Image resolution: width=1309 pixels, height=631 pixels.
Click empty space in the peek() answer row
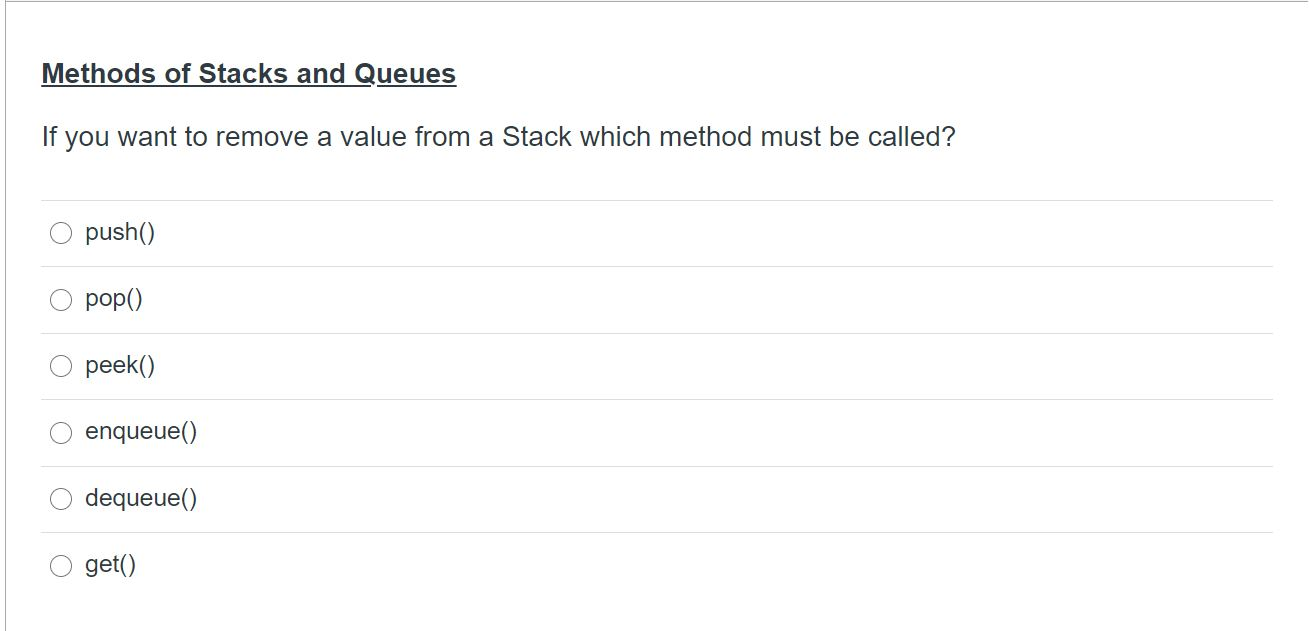(x=700, y=366)
